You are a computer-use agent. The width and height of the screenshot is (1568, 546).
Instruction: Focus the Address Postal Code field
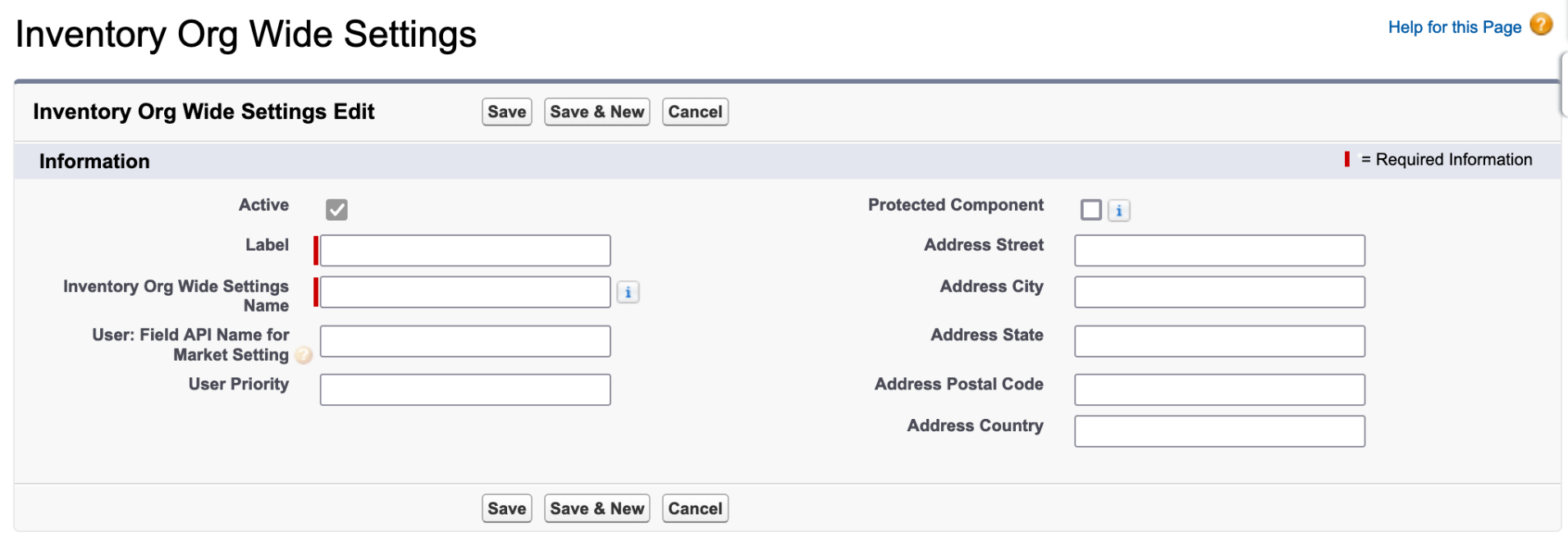tap(1219, 390)
